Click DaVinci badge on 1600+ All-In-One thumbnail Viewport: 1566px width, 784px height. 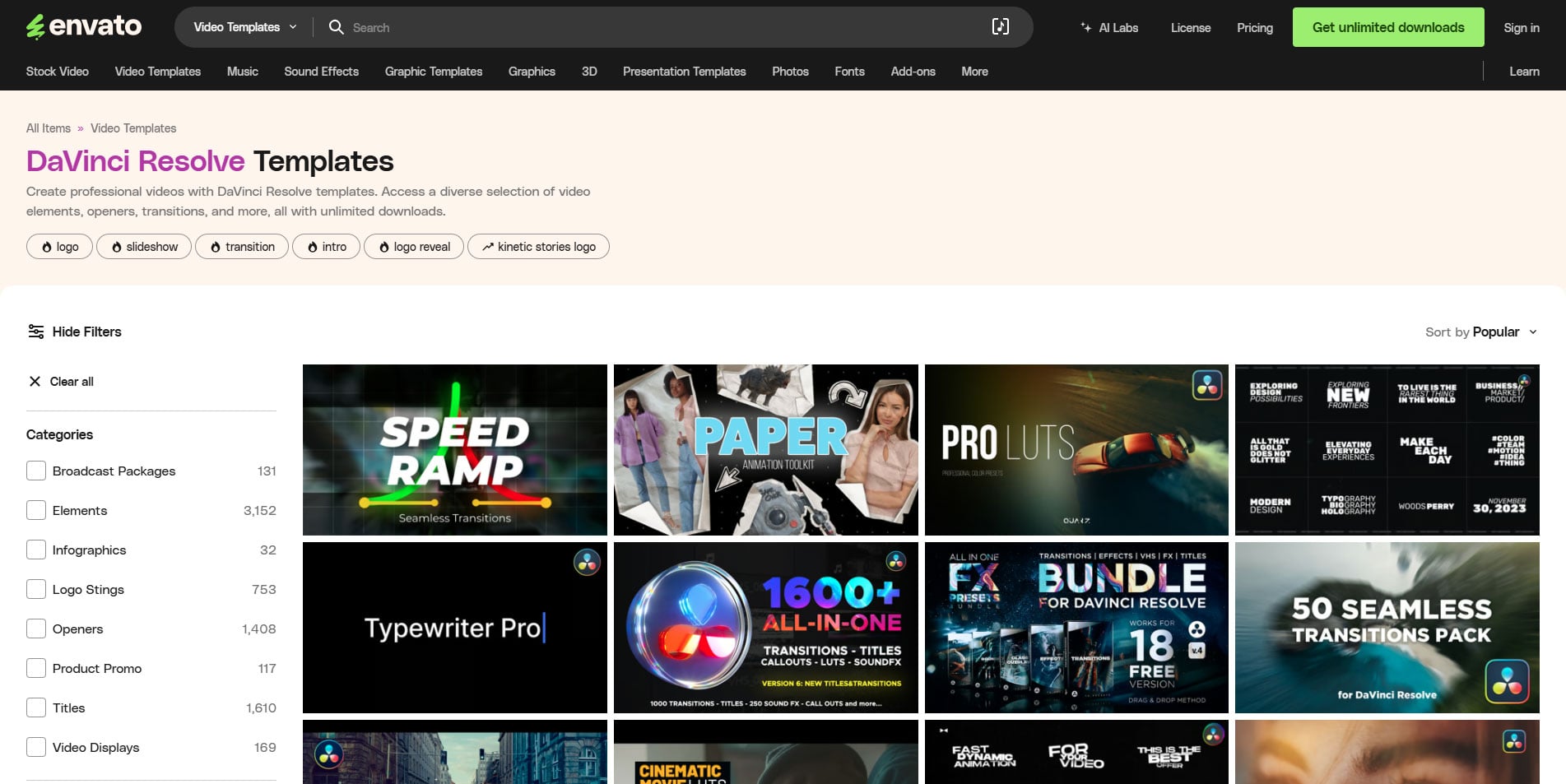[x=896, y=561]
